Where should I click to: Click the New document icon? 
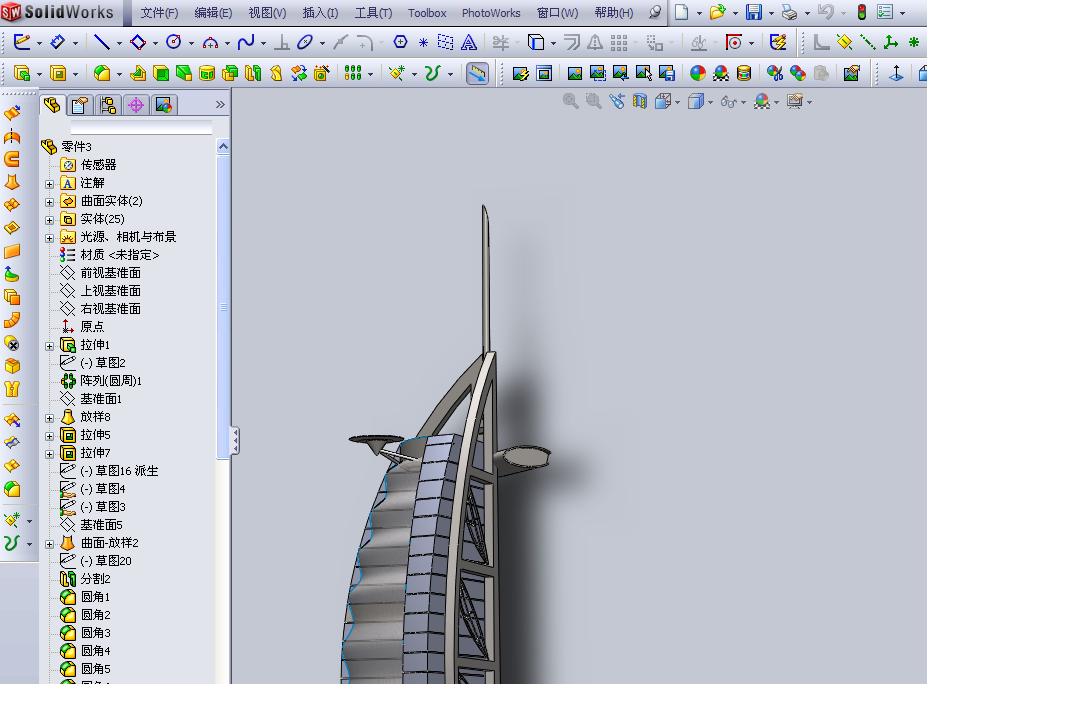coord(682,13)
